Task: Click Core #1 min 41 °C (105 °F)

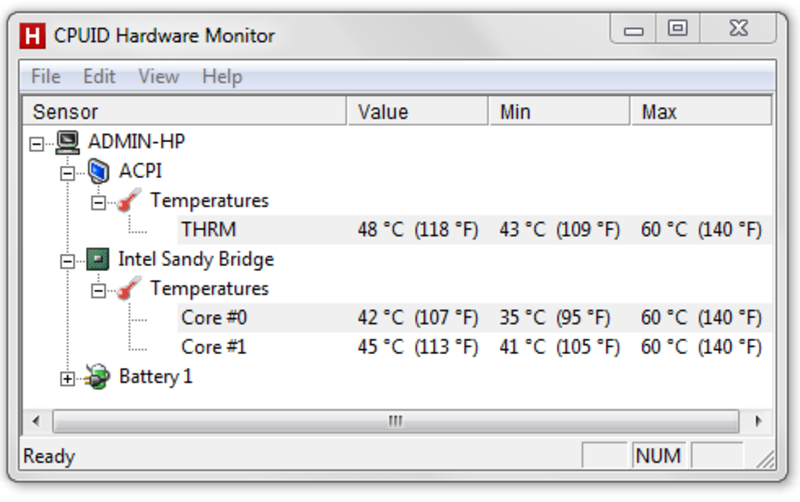Action: click(560, 347)
